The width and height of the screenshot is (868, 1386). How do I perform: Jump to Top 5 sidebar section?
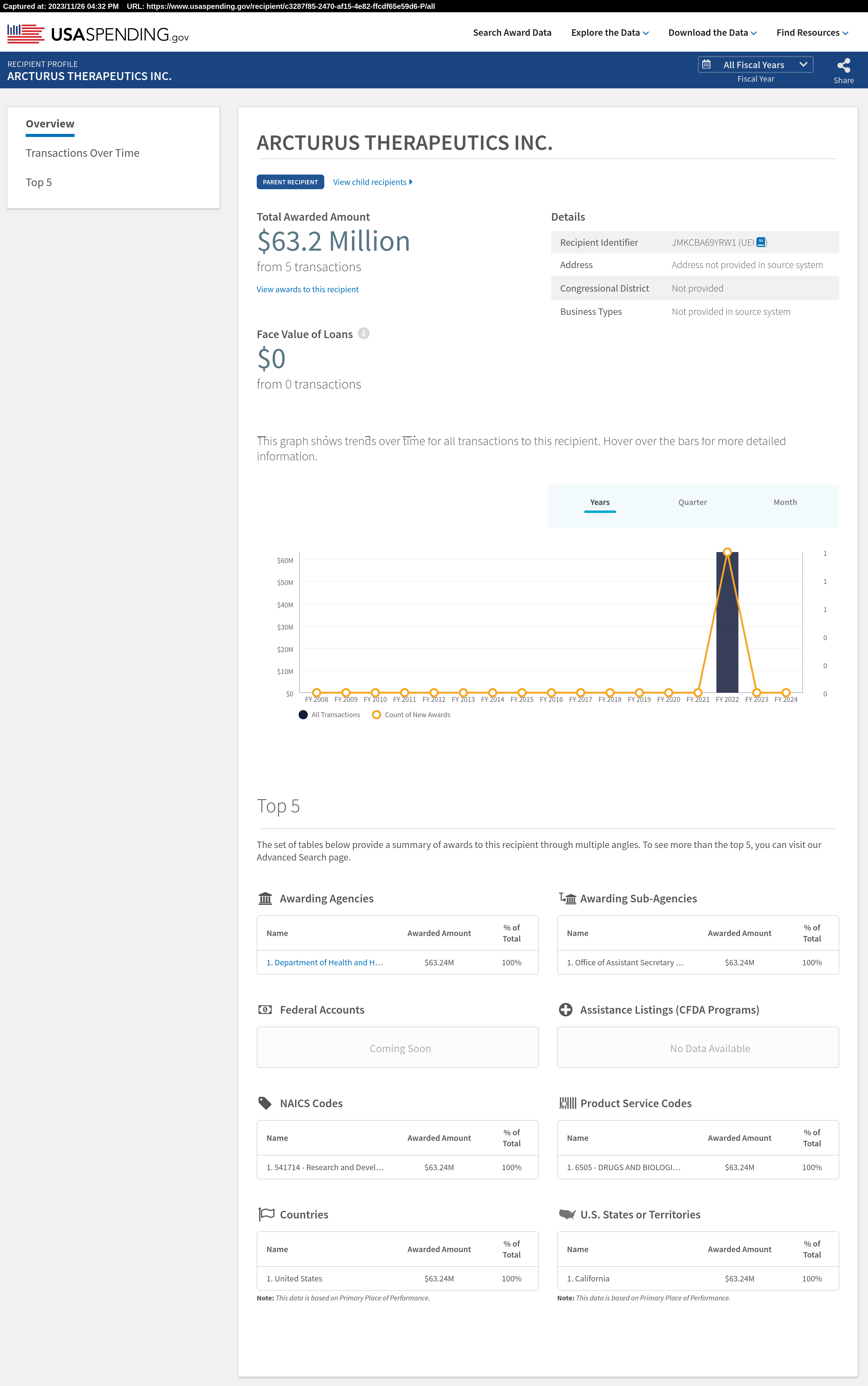[x=39, y=182]
